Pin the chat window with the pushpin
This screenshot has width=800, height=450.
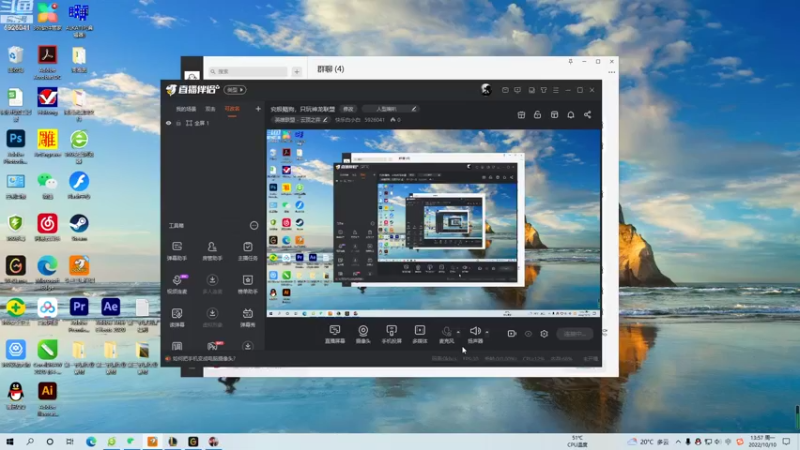(x=570, y=62)
